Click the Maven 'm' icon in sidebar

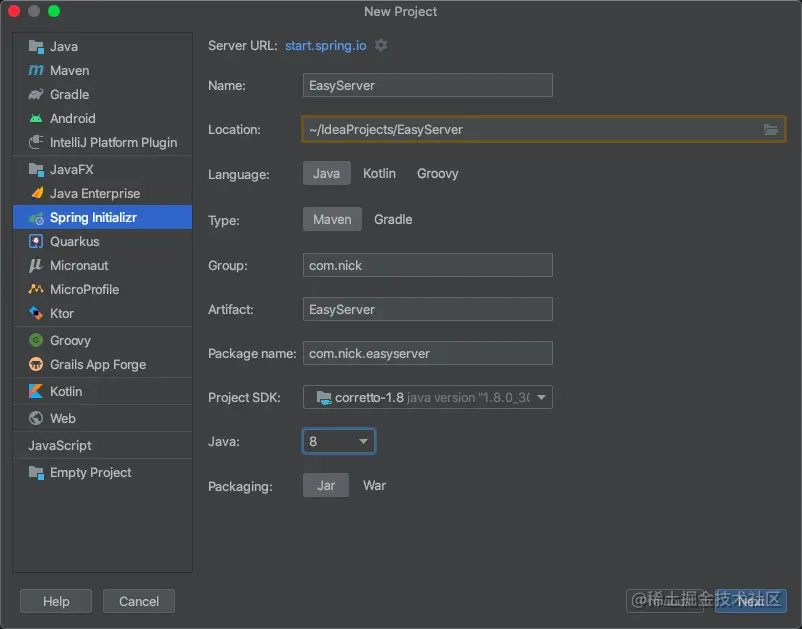click(36, 71)
